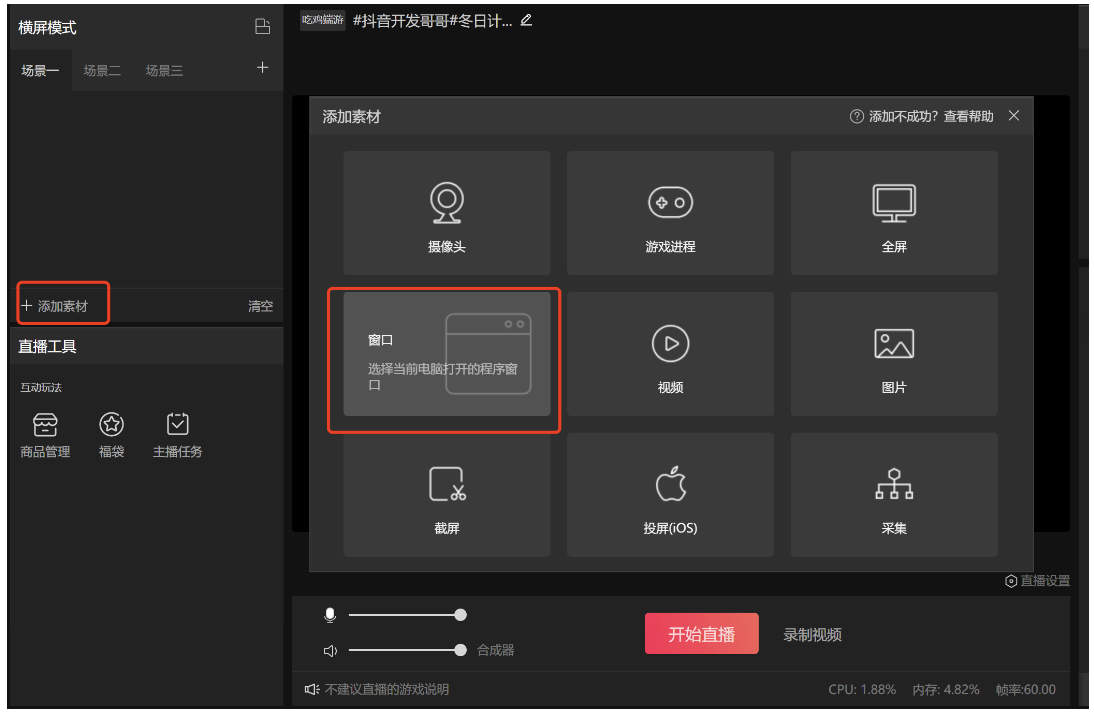Add a new scene with plus icon

[263, 68]
